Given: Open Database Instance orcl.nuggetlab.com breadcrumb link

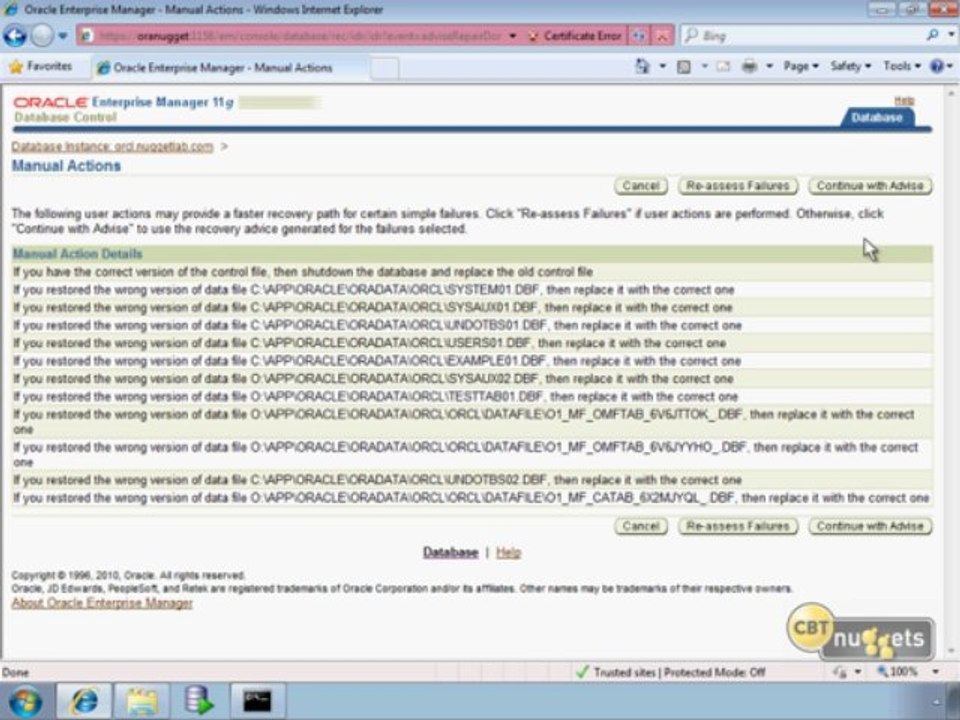Looking at the screenshot, I should [112, 147].
